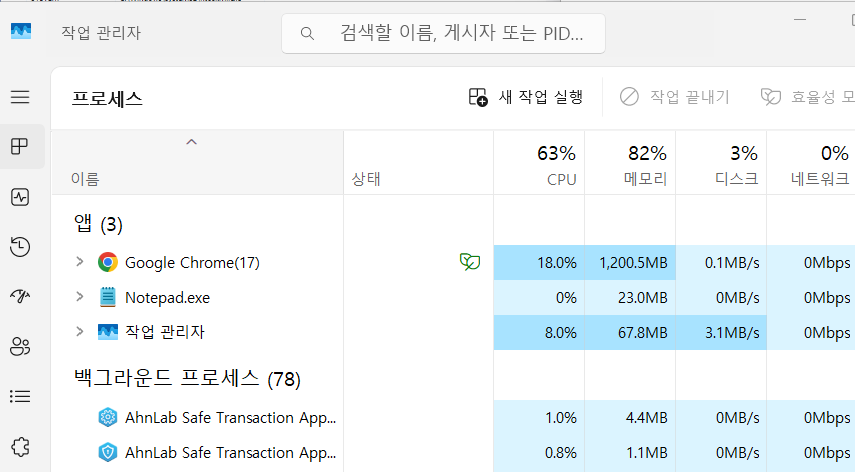Click Chrome's 0.1MB/s disk value
The height and width of the screenshot is (472, 855).
(732, 263)
